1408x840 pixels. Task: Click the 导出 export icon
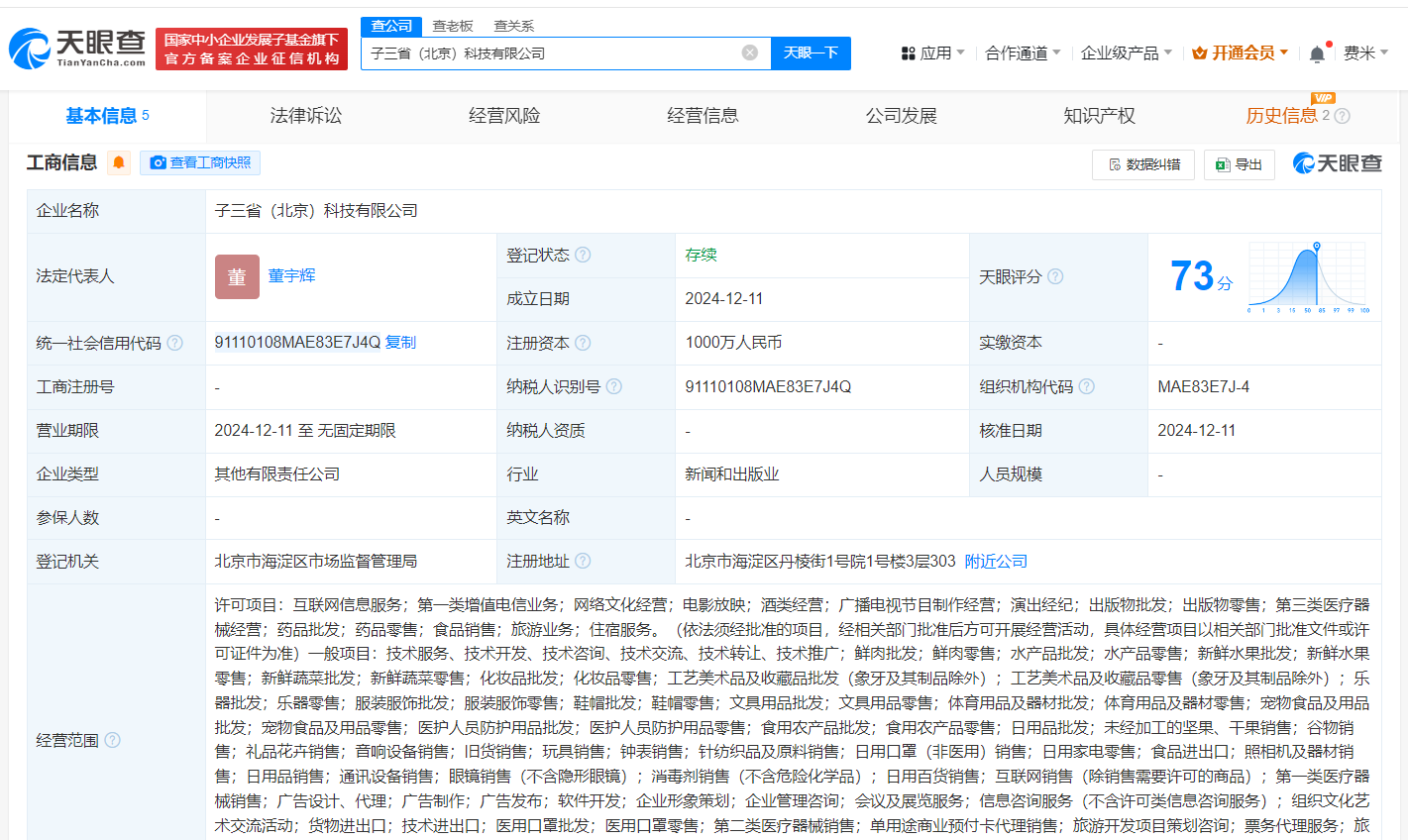point(1223,164)
